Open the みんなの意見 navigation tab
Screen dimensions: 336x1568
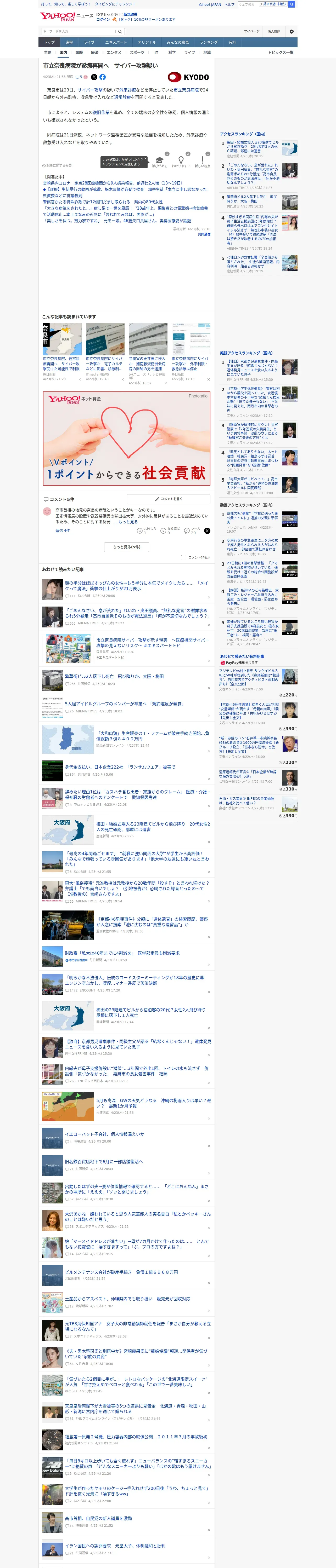177,43
